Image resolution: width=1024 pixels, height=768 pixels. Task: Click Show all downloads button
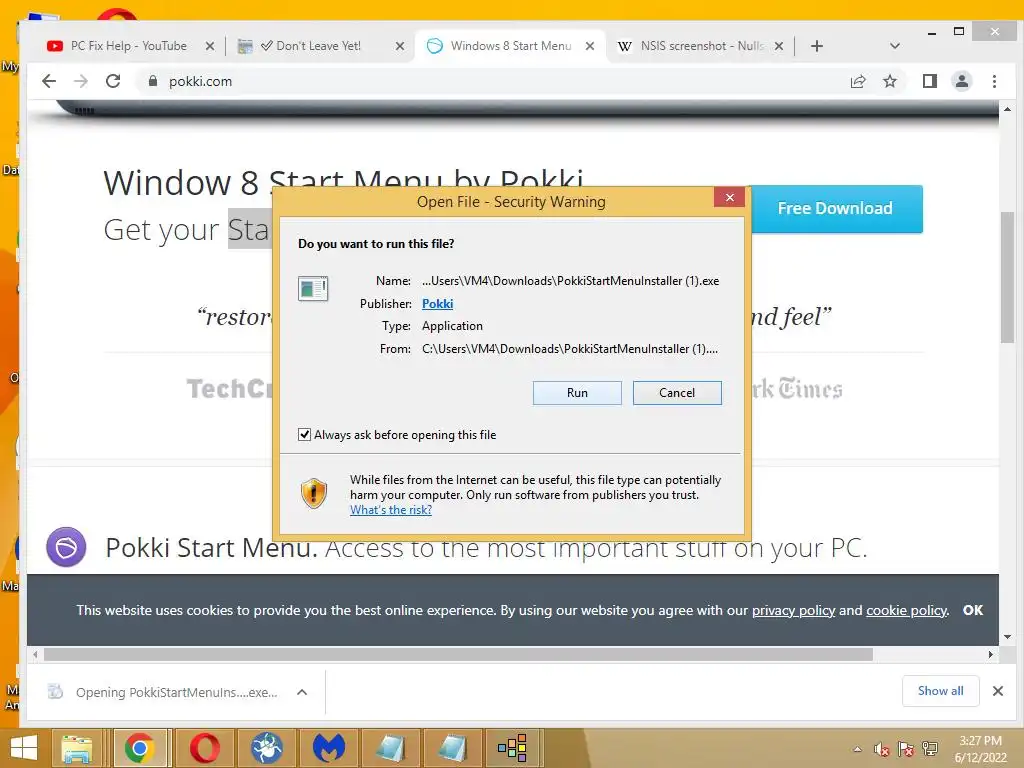pos(940,691)
